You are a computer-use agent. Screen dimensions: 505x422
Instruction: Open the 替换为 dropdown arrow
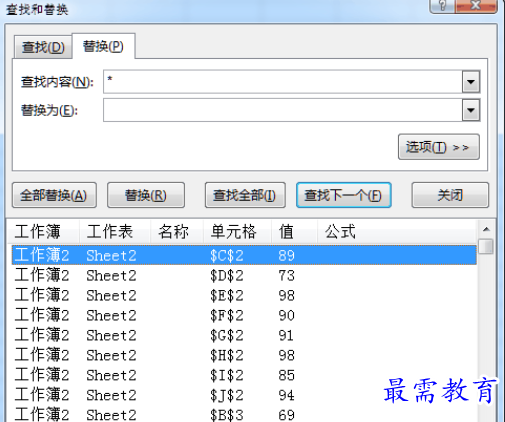(471, 110)
